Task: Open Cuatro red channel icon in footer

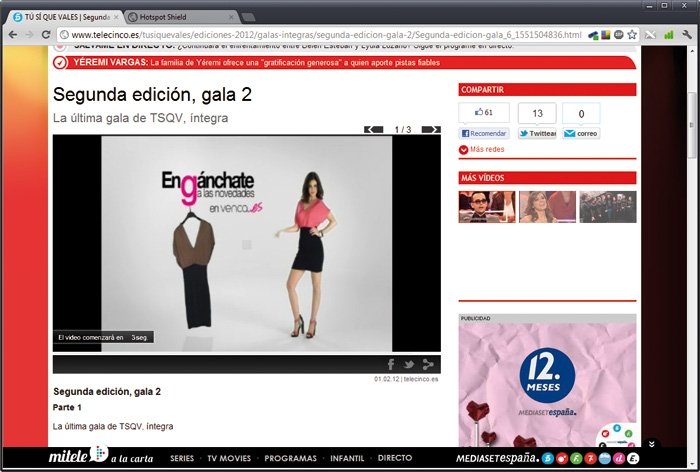Action: point(562,458)
